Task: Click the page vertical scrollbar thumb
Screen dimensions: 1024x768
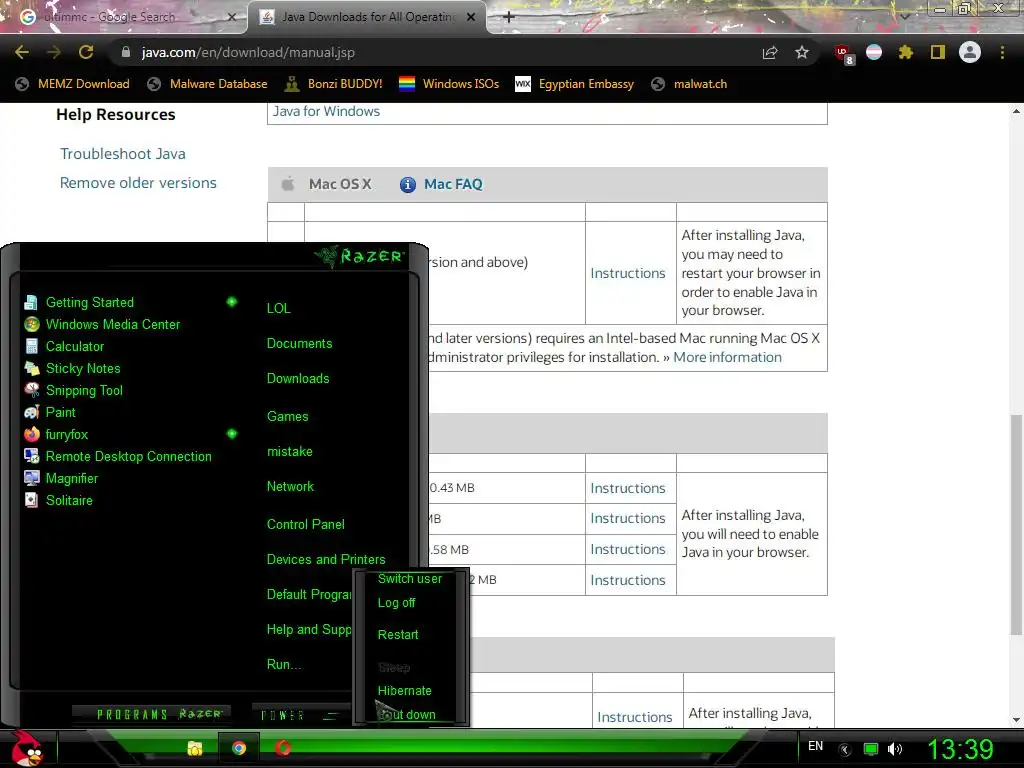Action: (x=1016, y=524)
